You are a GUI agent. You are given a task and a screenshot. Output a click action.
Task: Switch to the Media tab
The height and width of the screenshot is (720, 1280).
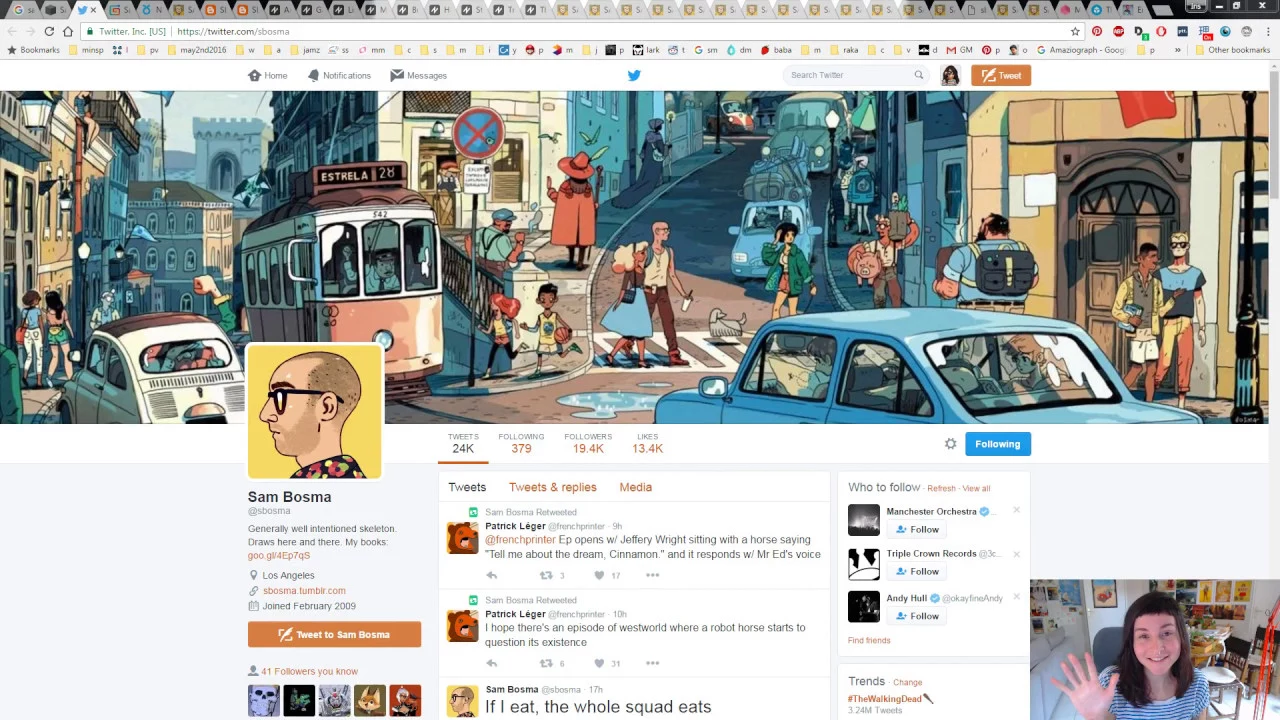(x=636, y=487)
